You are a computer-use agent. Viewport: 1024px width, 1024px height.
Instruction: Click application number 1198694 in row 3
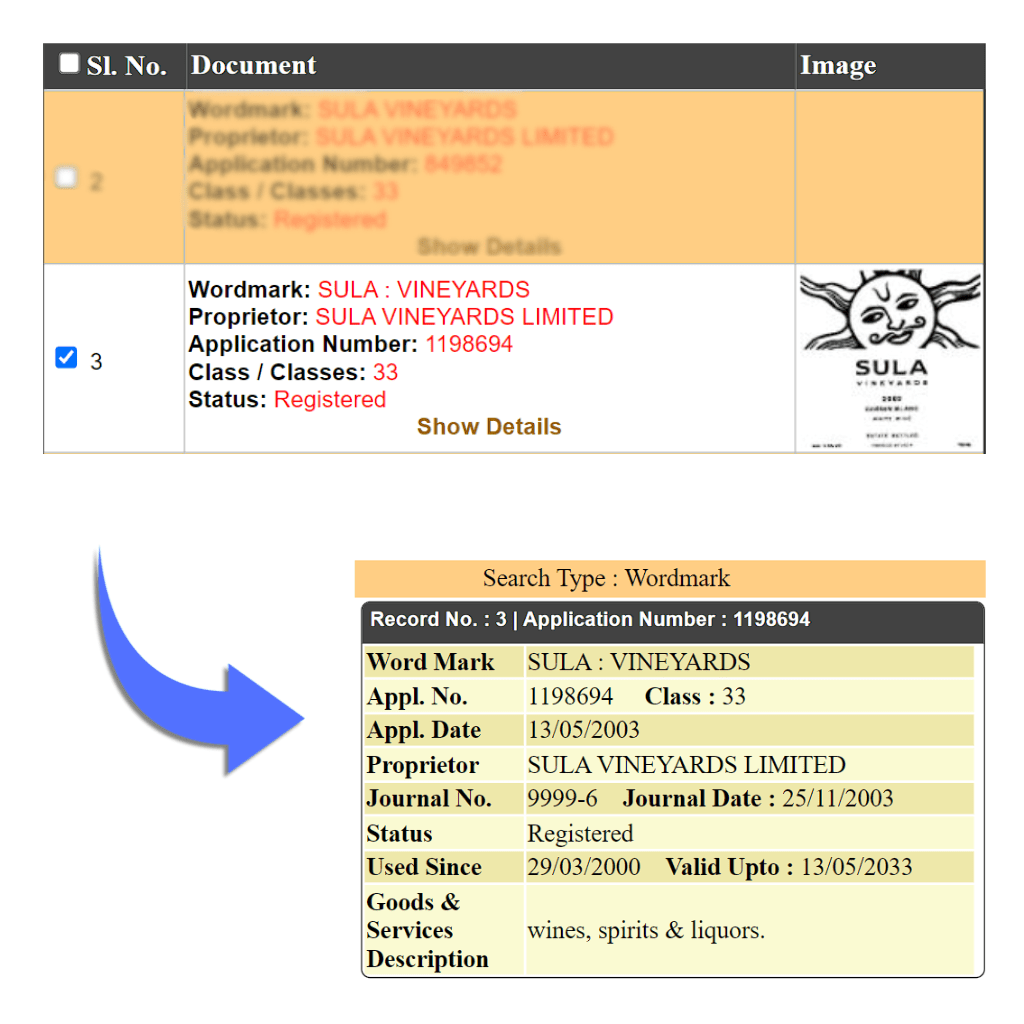click(469, 345)
